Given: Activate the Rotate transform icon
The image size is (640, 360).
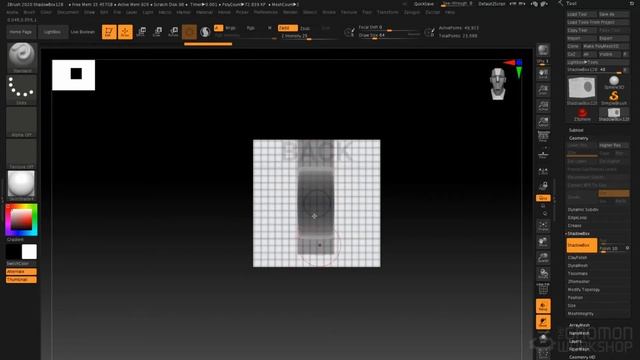Looking at the screenshot, I should (x=173, y=32).
